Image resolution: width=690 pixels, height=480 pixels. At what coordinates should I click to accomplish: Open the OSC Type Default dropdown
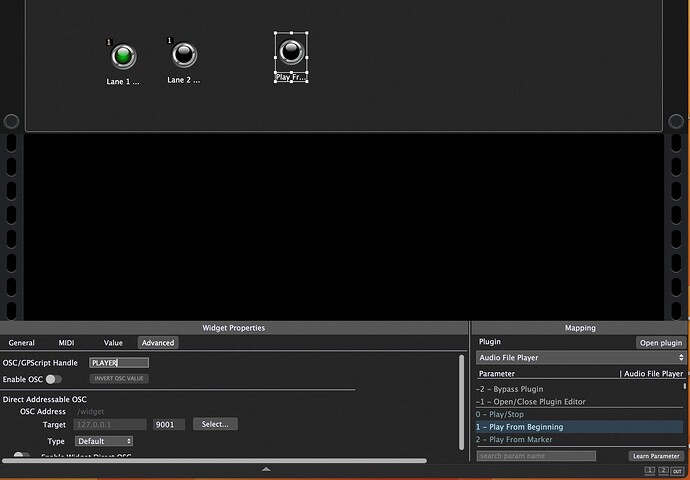pos(104,441)
